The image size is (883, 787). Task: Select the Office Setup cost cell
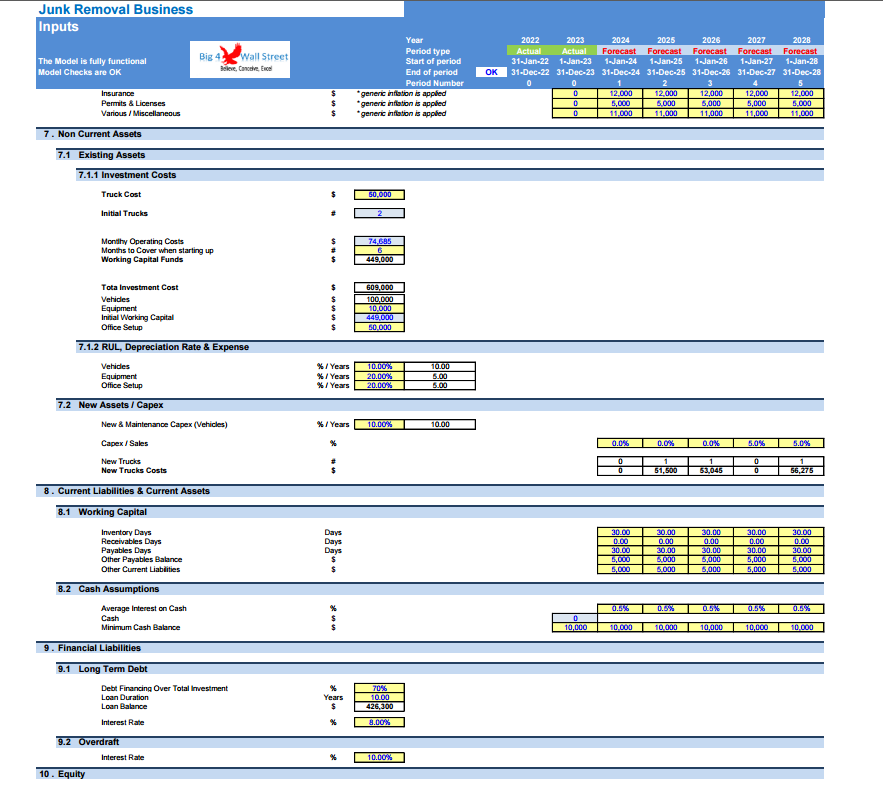pos(379,327)
